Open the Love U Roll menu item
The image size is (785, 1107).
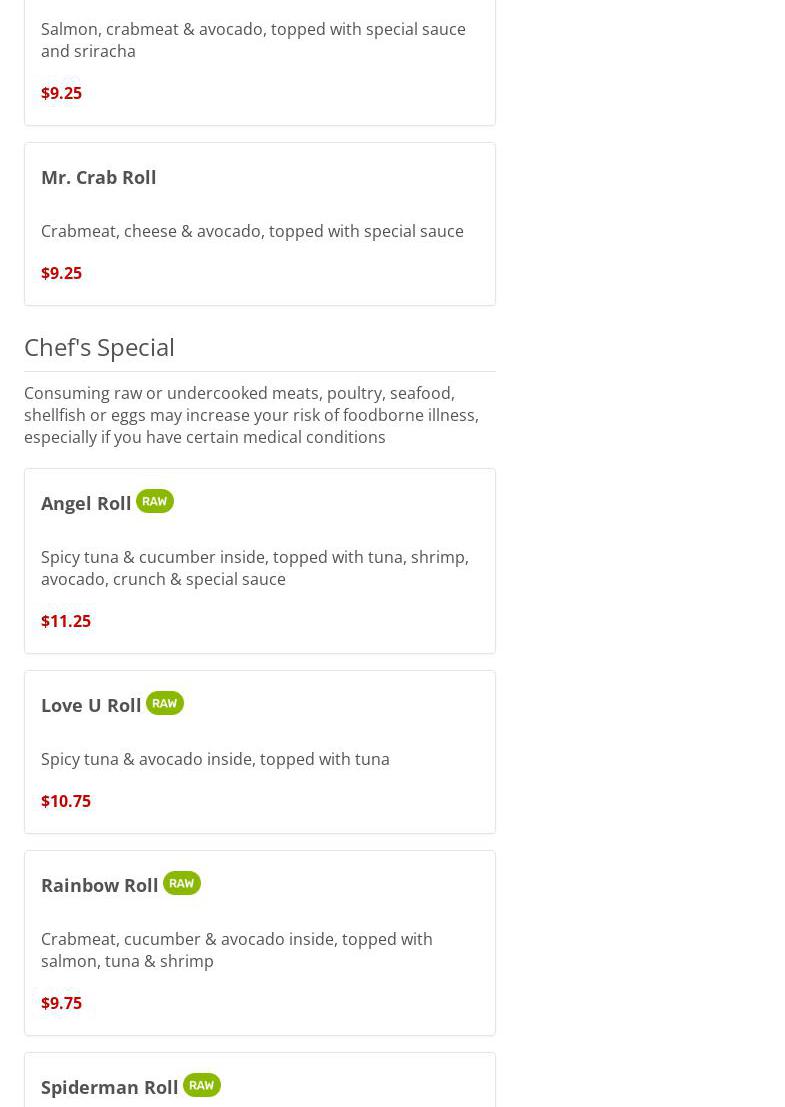tap(91, 705)
